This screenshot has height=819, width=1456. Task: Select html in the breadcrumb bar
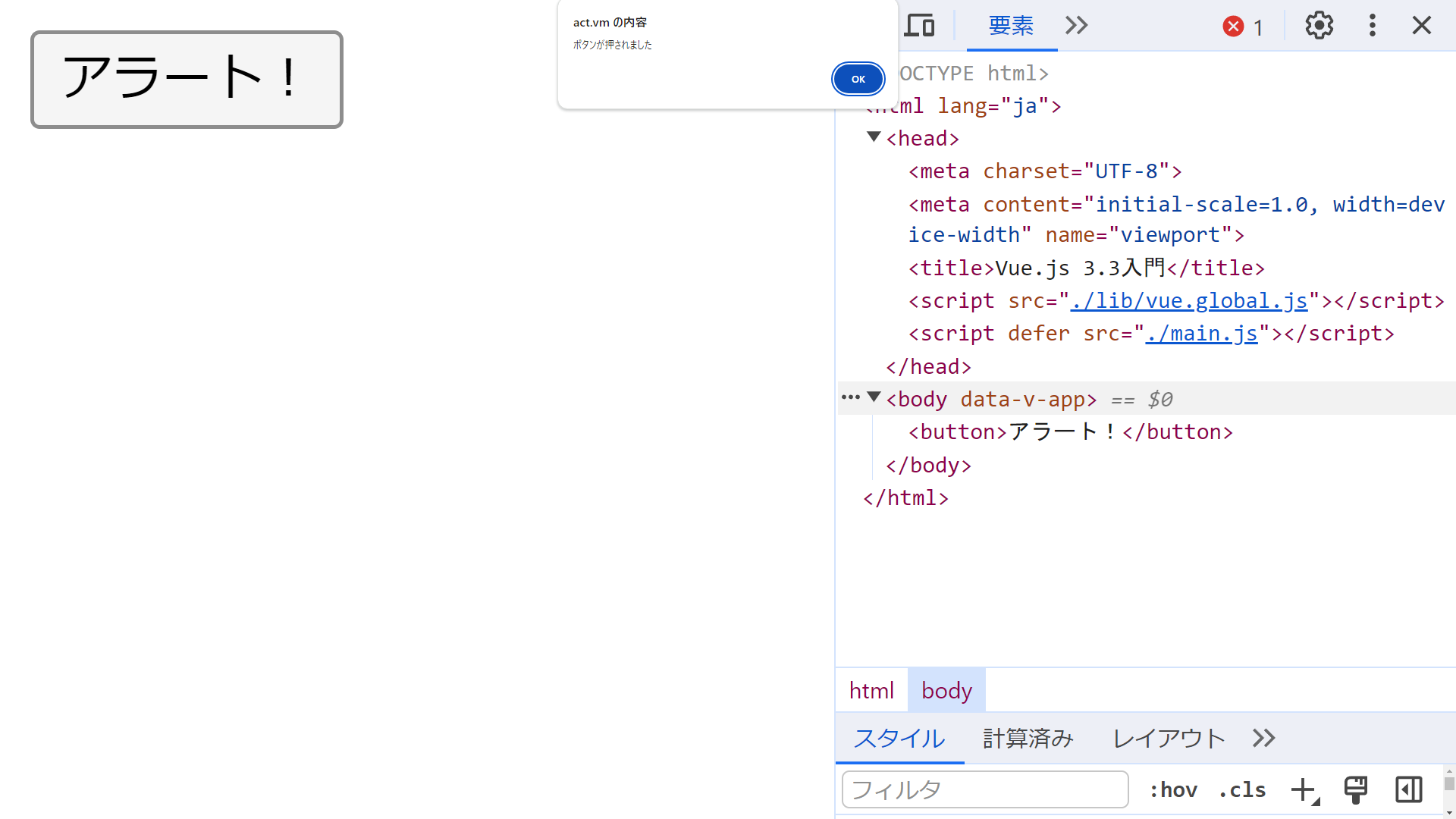[871, 691]
